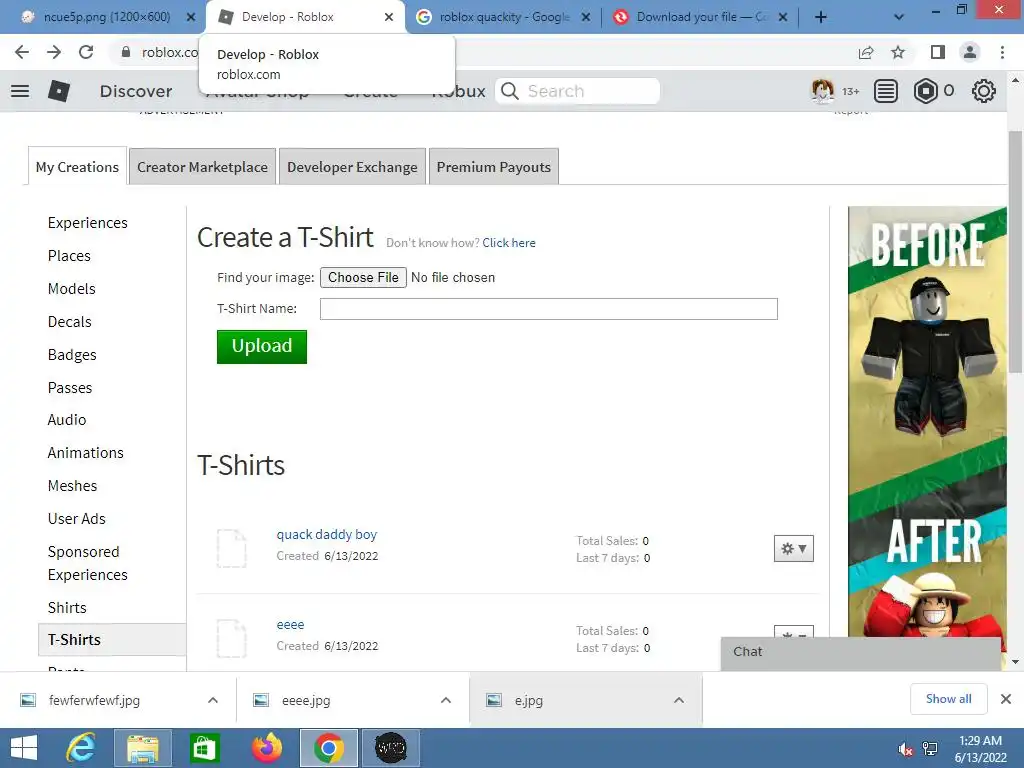Select Audio in left sidebar
The image size is (1024, 768).
67,420
